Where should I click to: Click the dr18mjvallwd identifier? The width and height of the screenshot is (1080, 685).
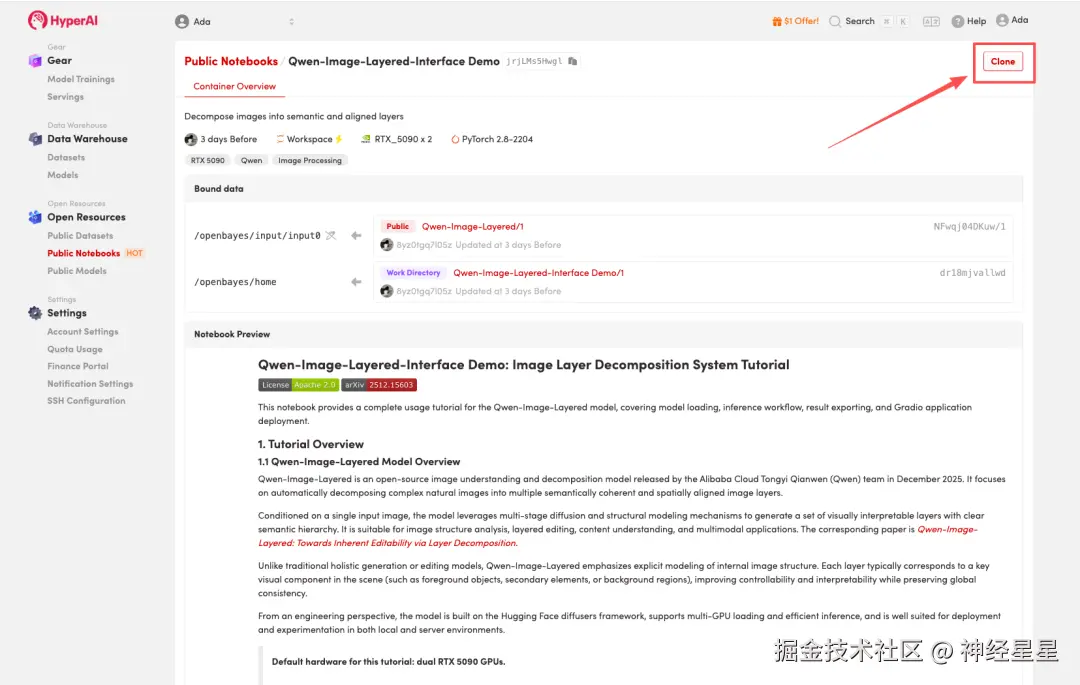click(973, 273)
